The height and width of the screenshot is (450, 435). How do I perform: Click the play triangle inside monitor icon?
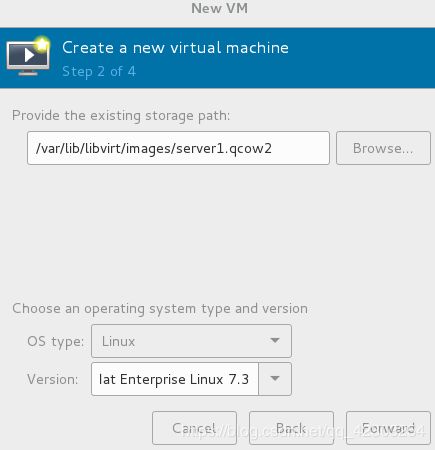point(29,55)
